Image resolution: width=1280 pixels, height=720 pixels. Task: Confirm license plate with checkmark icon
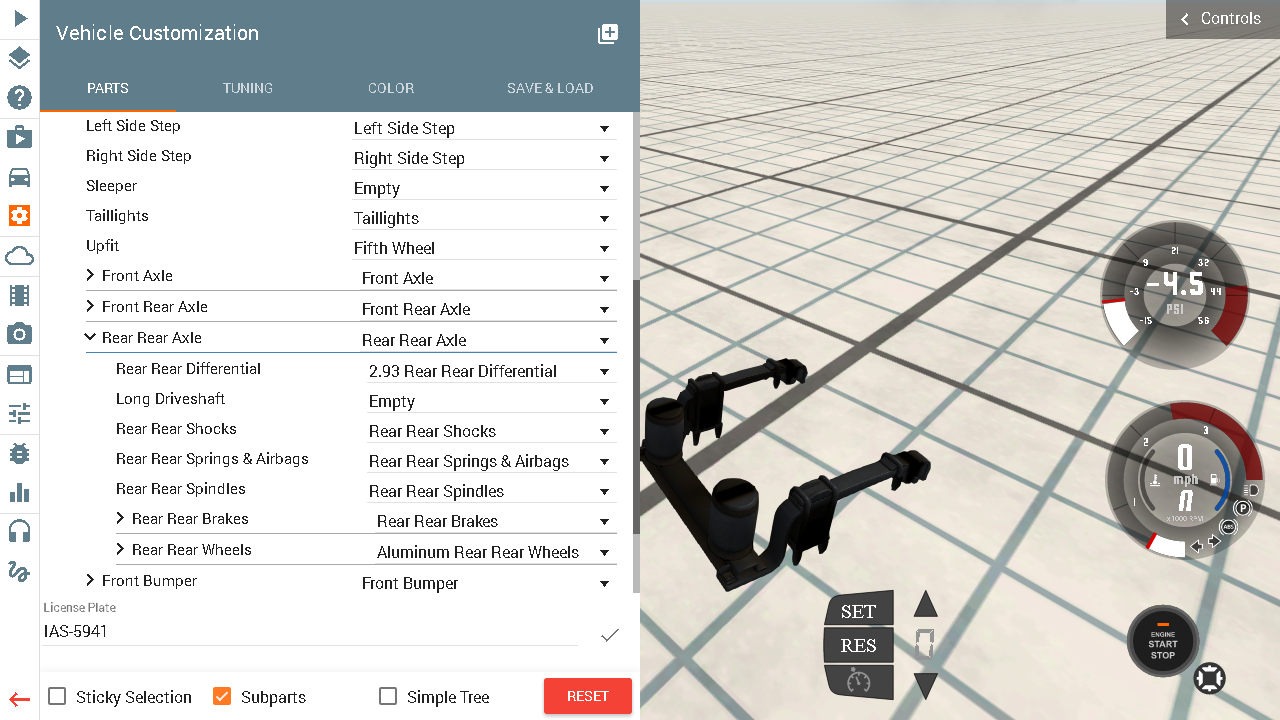(609, 635)
